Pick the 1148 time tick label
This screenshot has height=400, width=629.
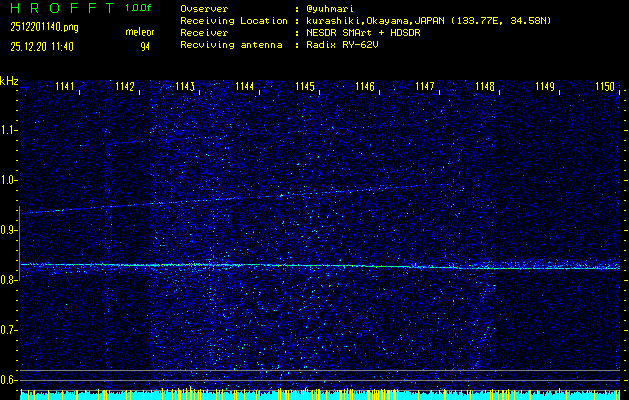[485, 87]
